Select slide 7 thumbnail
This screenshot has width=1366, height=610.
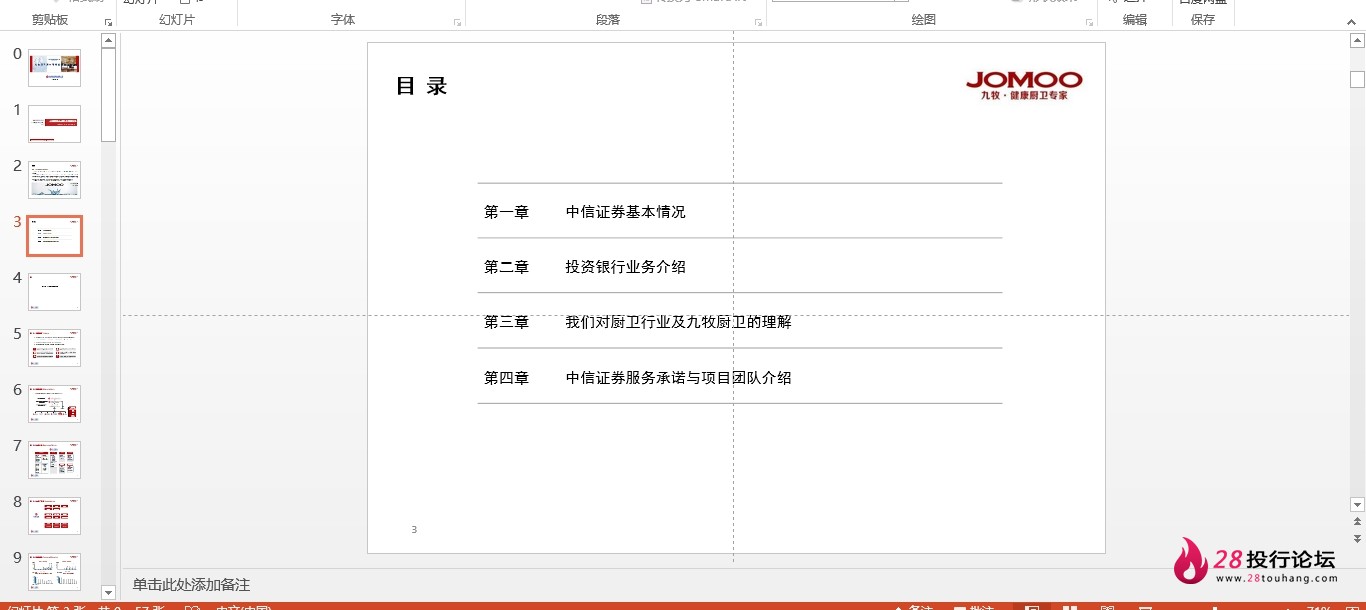coord(54,460)
